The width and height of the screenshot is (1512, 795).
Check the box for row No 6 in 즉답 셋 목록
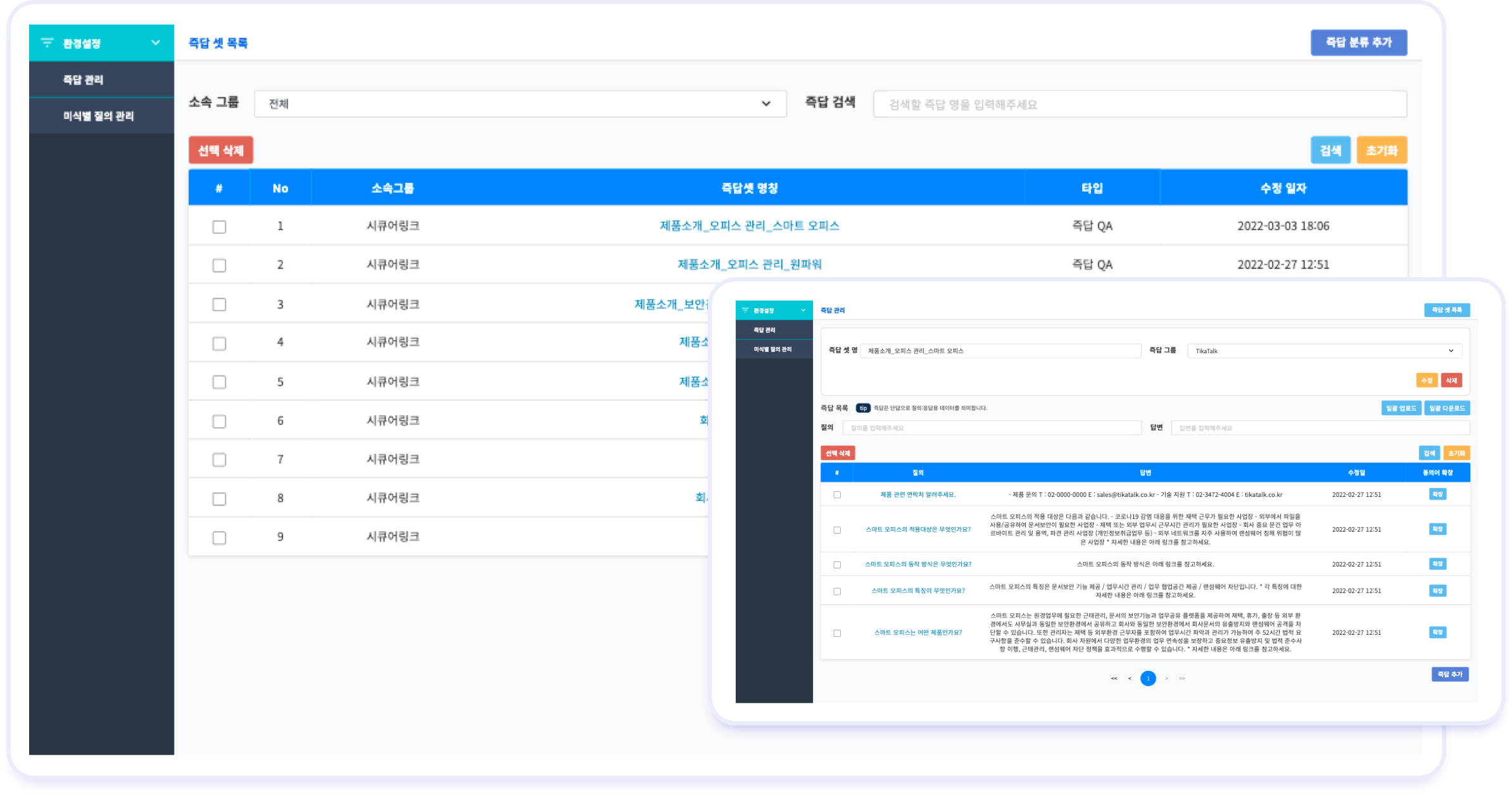click(219, 421)
